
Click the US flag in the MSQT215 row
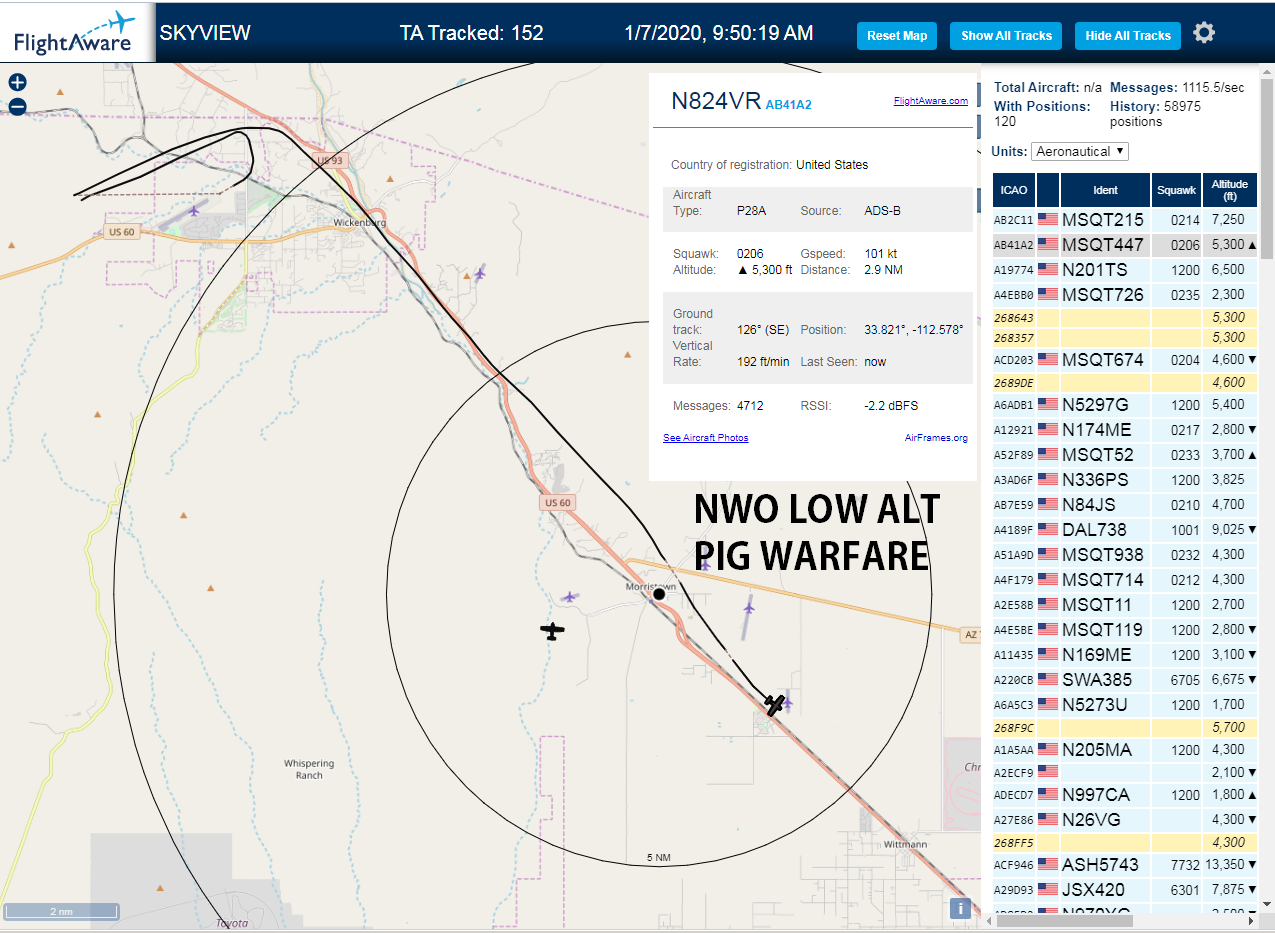point(1048,219)
